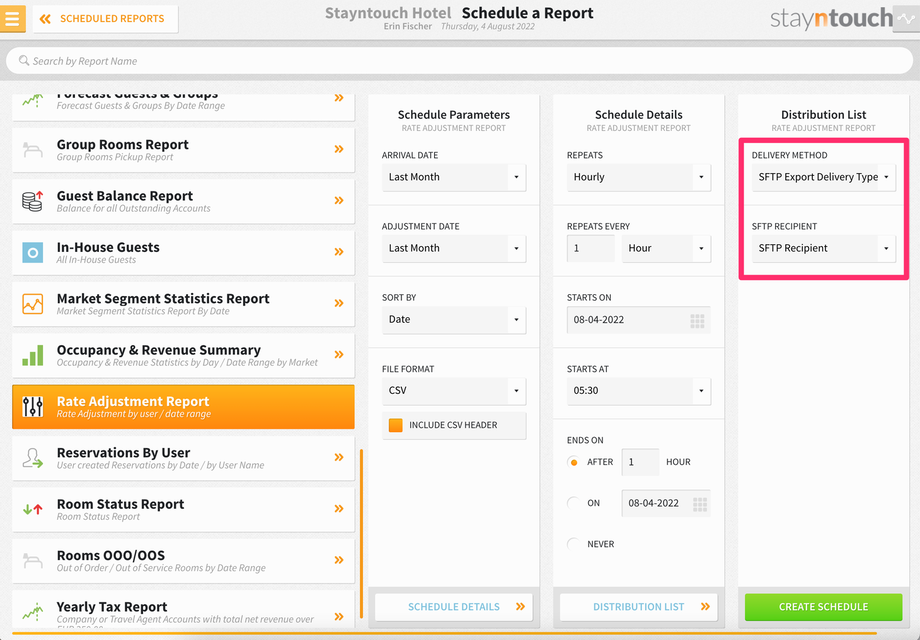The width and height of the screenshot is (920, 640).
Task: Open Group Rooms Report via its chevron
Action: [x=339, y=149]
